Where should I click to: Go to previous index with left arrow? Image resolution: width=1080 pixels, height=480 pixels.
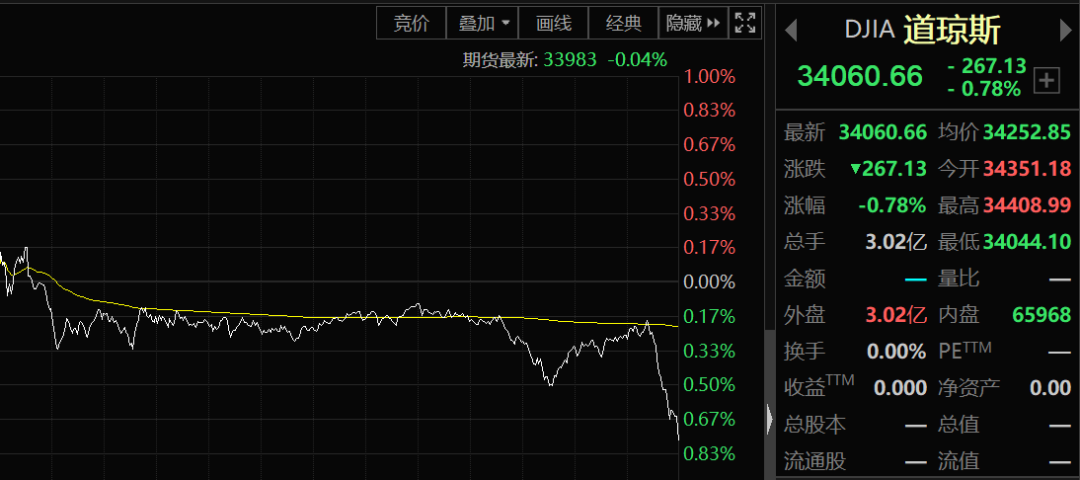tap(790, 31)
